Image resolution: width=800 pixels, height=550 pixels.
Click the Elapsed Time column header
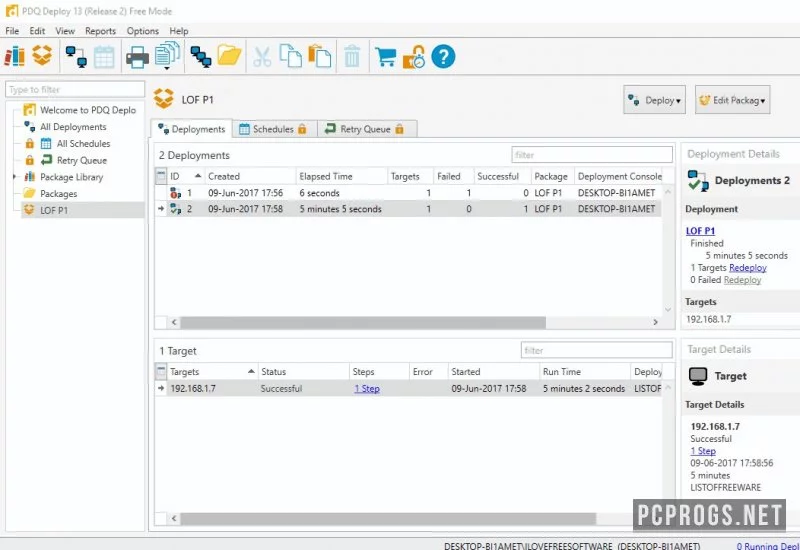point(341,176)
